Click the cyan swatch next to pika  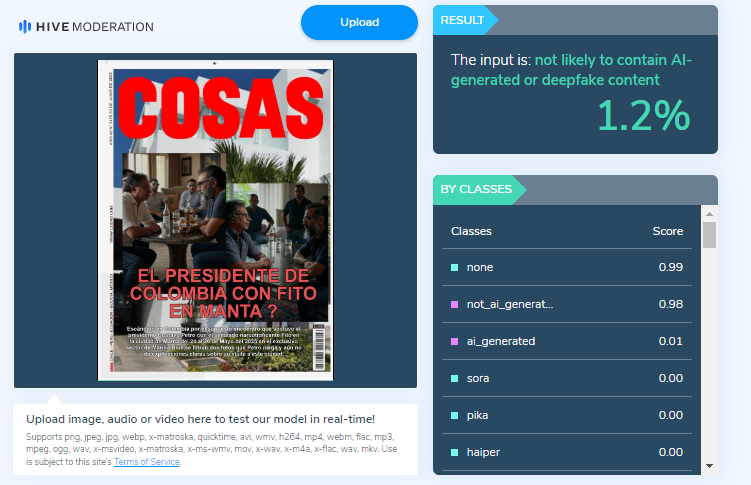pos(455,415)
